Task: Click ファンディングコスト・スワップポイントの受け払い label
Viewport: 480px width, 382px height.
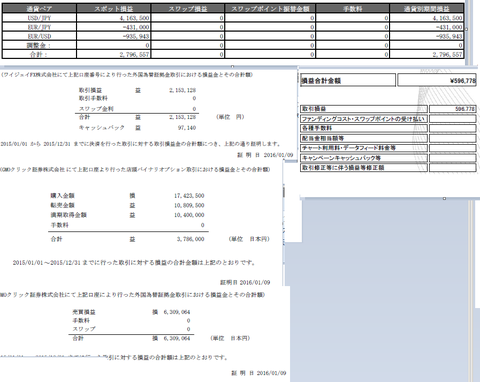Action: [364, 119]
